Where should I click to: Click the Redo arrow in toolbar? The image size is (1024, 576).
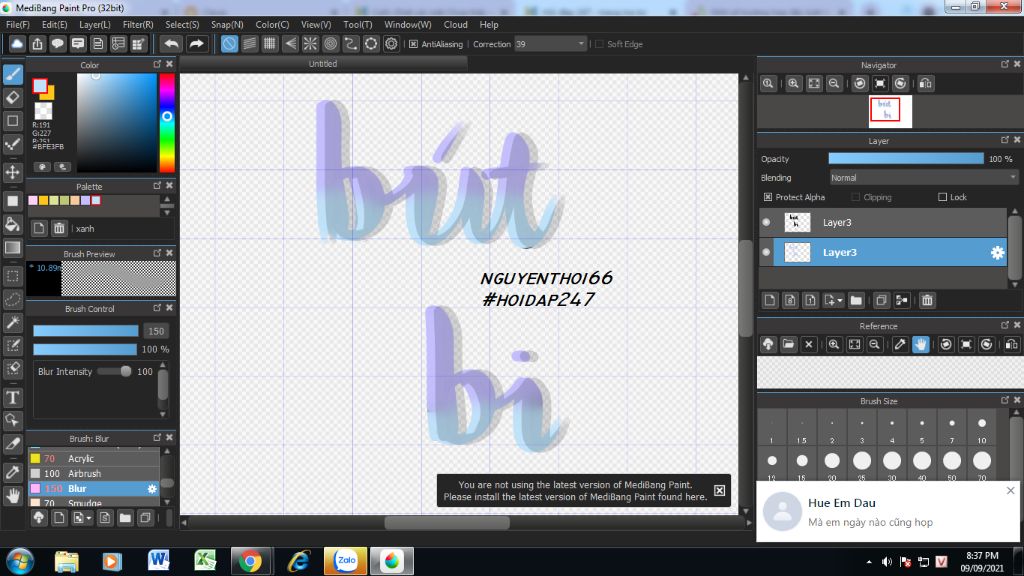(196, 44)
